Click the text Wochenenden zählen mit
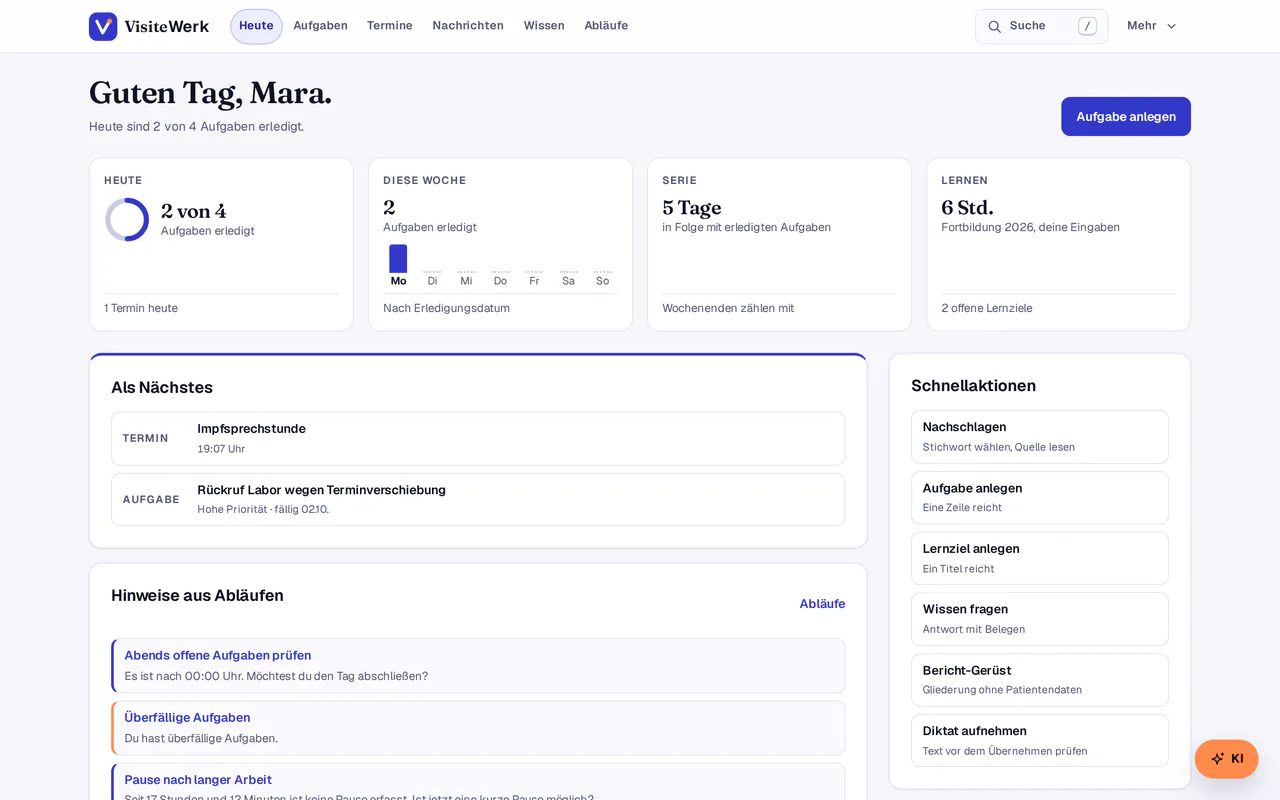 (728, 308)
